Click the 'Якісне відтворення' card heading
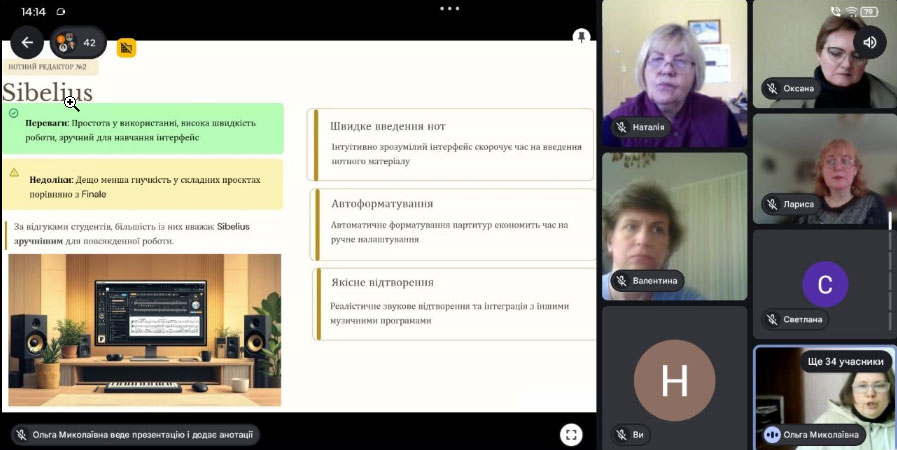This screenshot has height=450, width=897. 382,282
